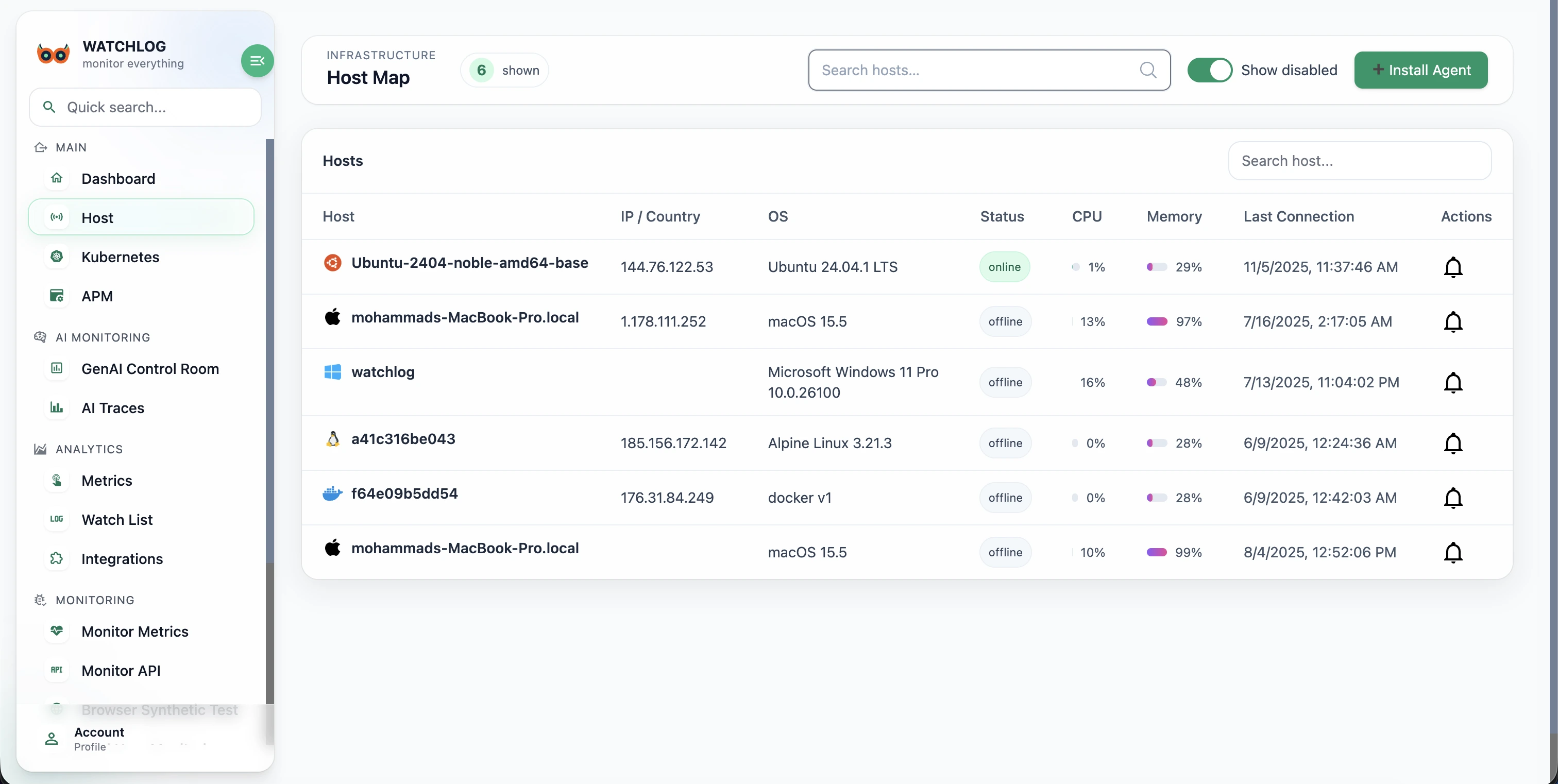Select Monitor API in the Monitoring section
Screen dimensions: 1558x784
tap(121, 670)
